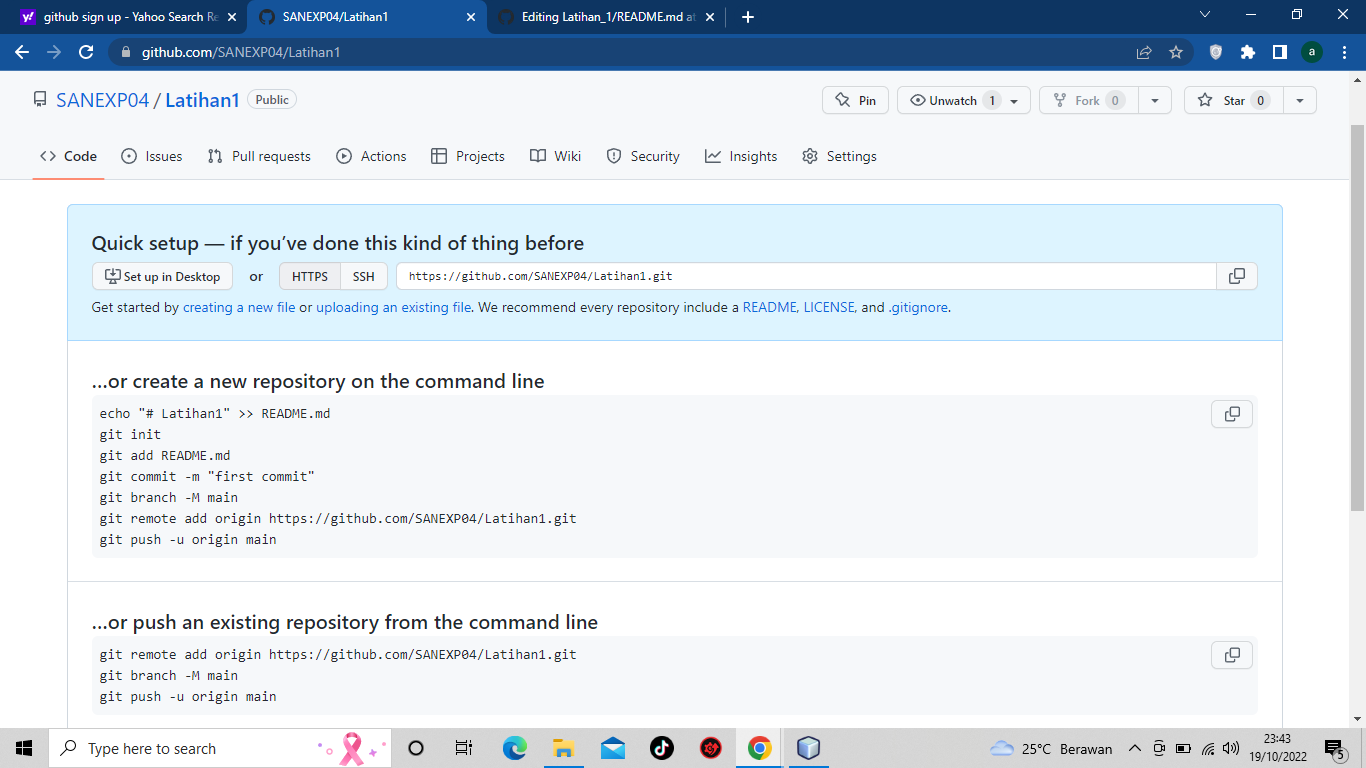Click the Latihan1 repository name link

point(202,100)
